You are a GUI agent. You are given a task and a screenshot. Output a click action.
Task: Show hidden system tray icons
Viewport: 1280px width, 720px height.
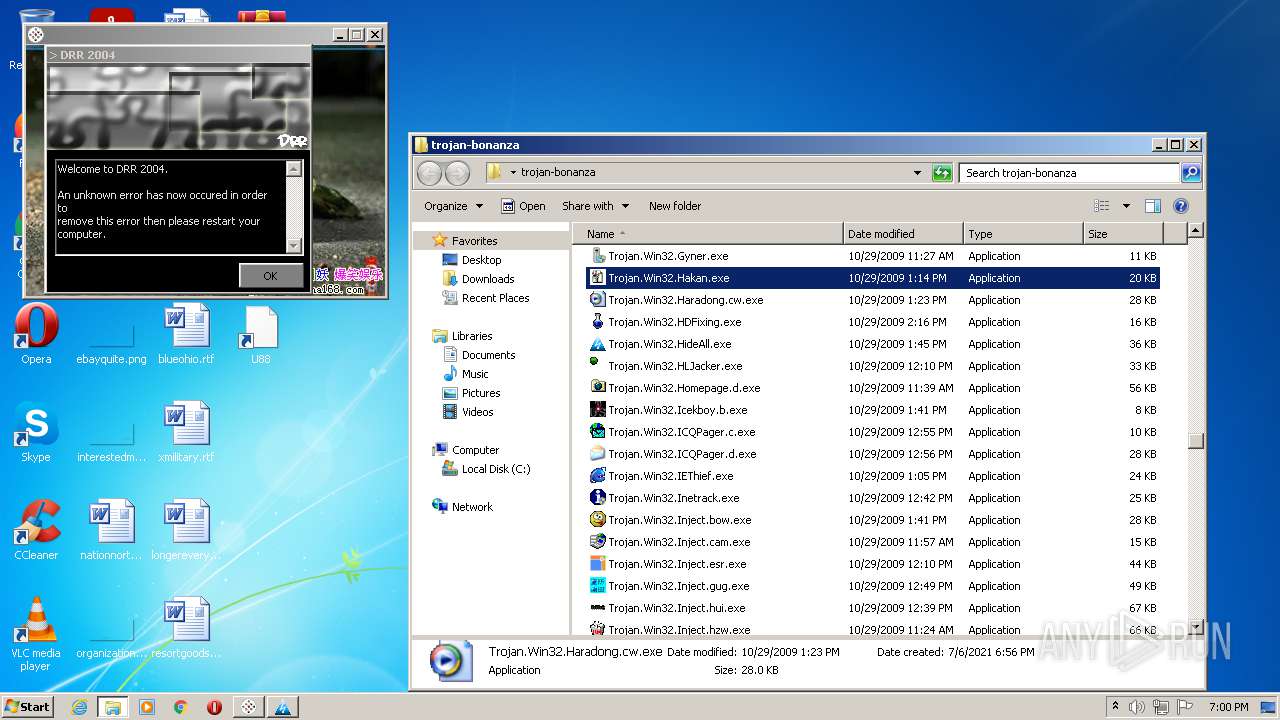click(x=1115, y=707)
